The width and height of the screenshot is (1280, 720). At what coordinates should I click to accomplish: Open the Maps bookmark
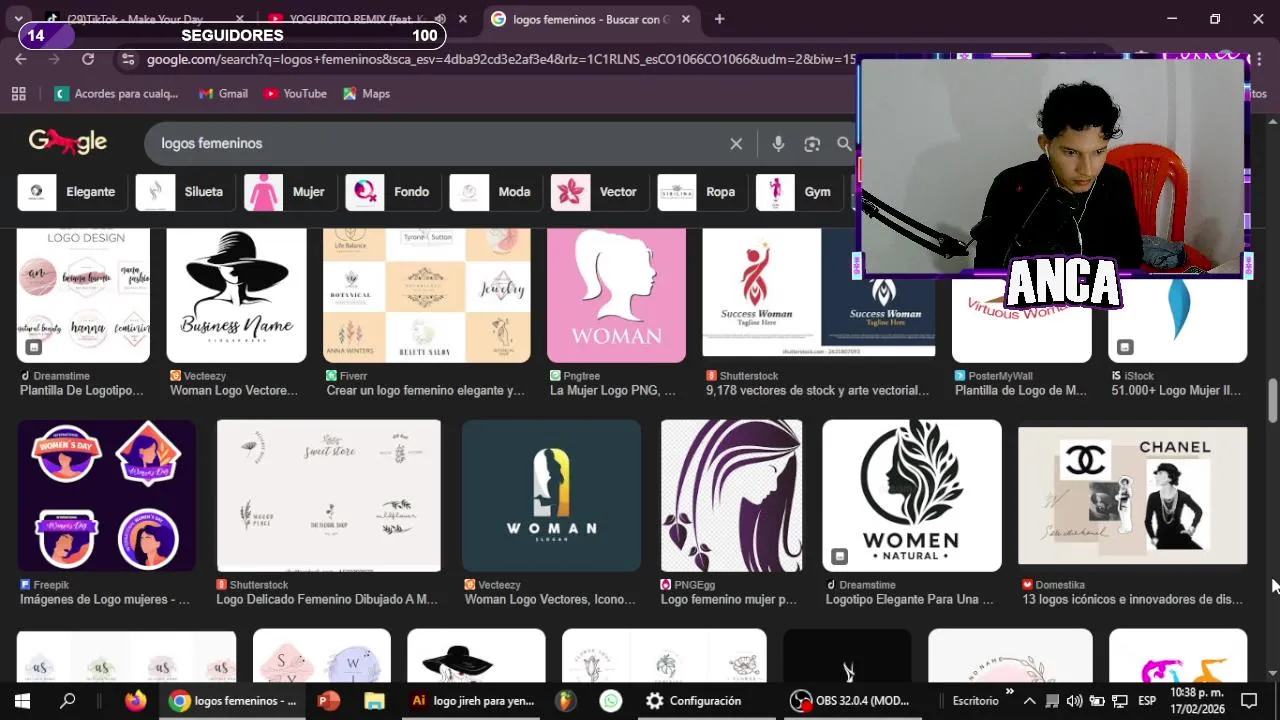[x=366, y=94]
